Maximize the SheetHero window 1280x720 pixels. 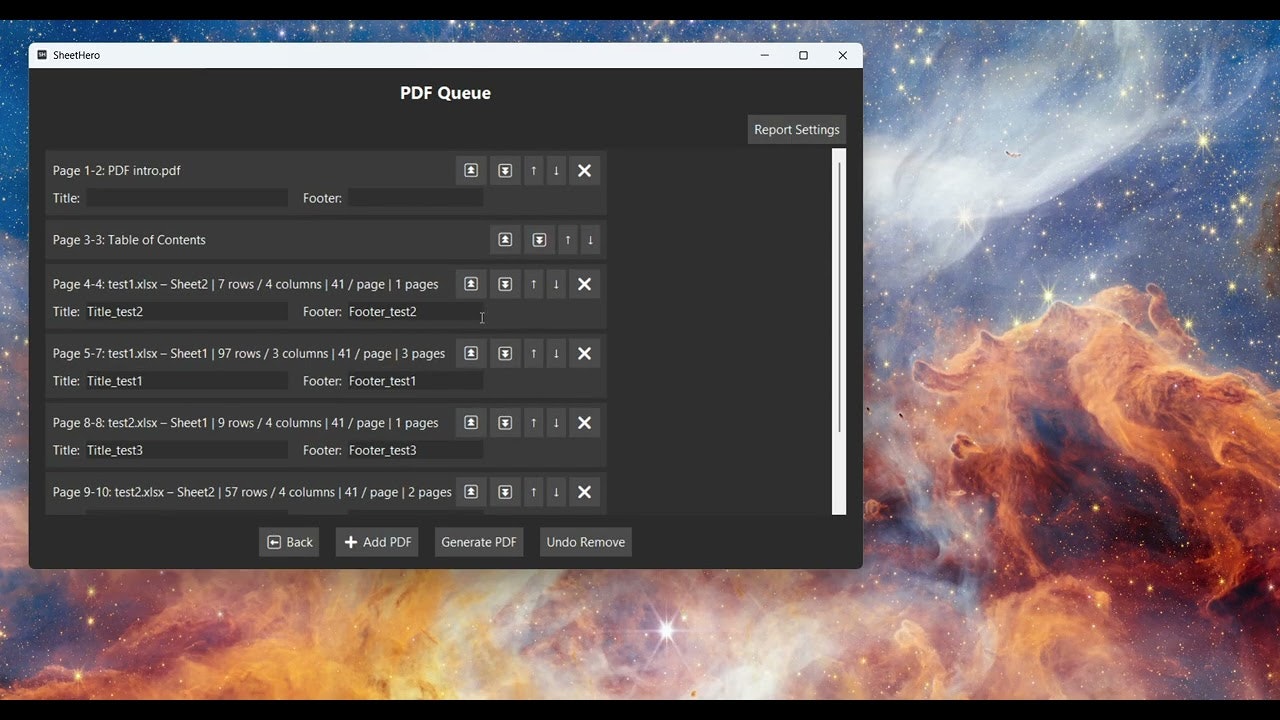803,56
